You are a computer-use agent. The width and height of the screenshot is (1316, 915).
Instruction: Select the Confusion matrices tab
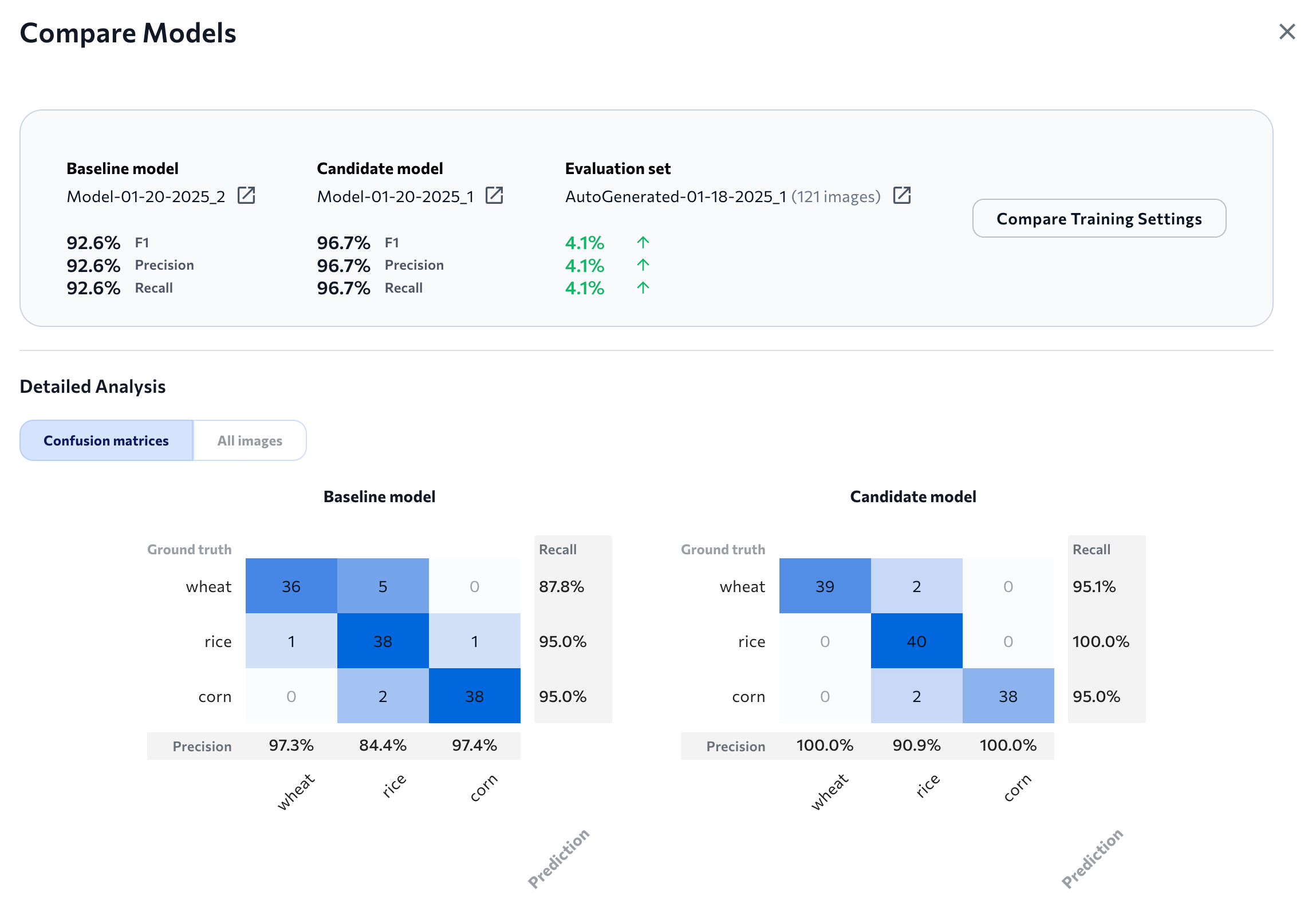point(106,440)
